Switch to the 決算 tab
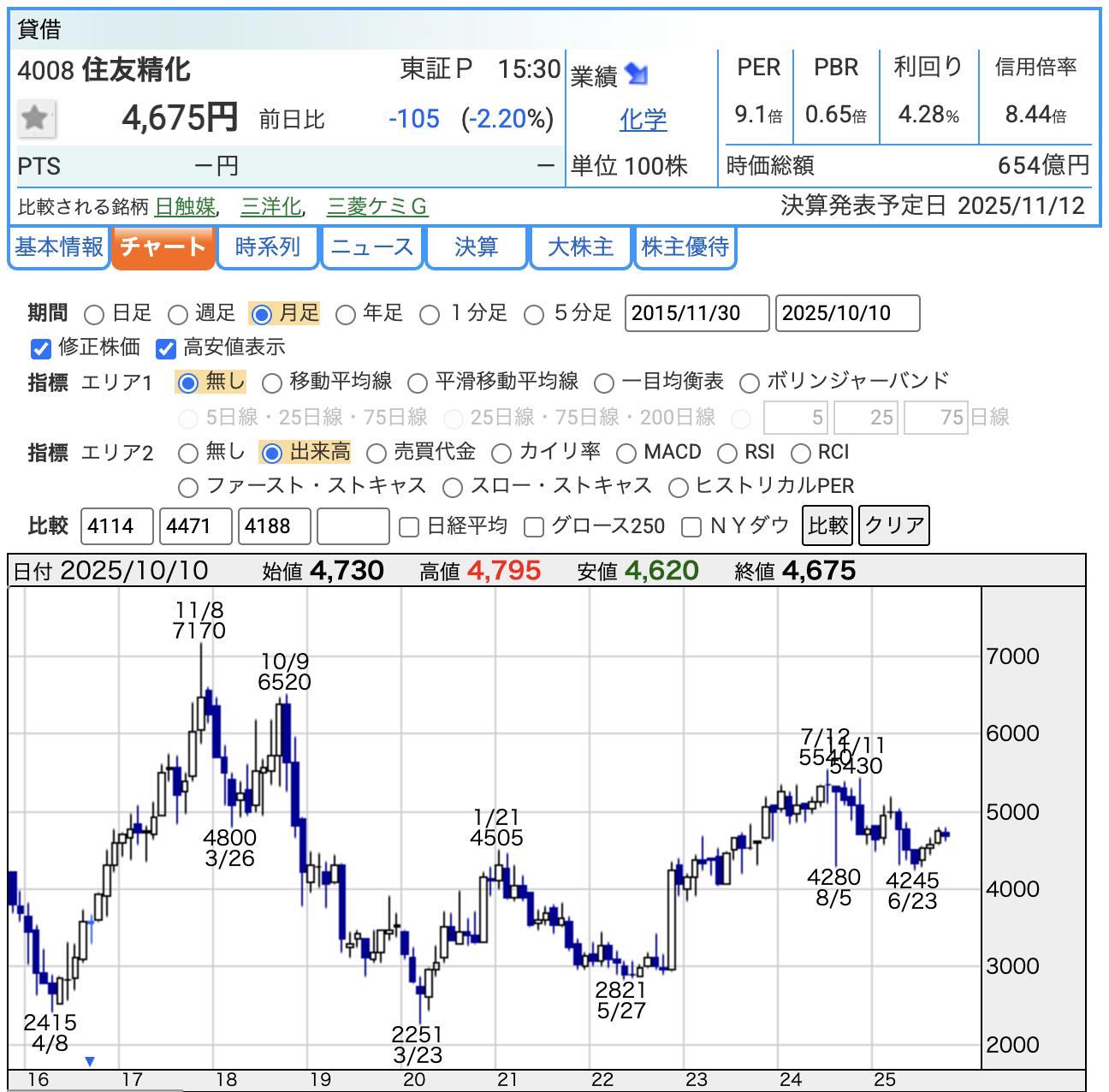Screen dimensions: 1109x1092 click(476, 247)
